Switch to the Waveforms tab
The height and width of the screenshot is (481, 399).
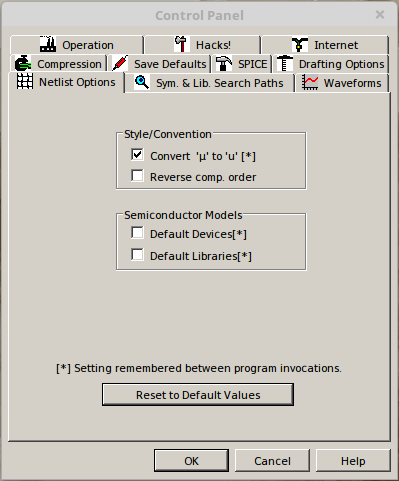coord(342,83)
